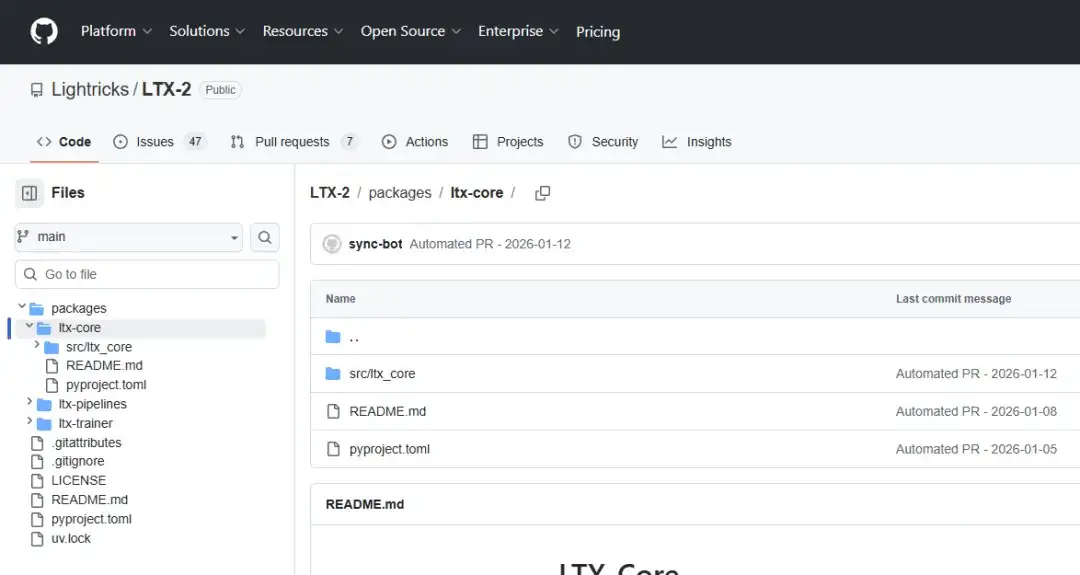Open the GitHub homepage logo
Viewport: 1080px width, 575px height.
44,32
